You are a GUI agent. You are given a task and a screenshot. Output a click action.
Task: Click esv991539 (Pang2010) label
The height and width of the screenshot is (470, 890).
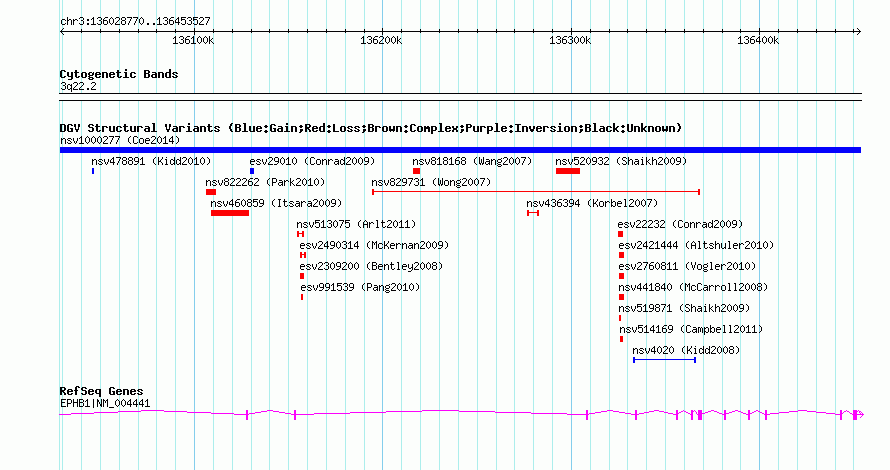pyautogui.click(x=360, y=287)
